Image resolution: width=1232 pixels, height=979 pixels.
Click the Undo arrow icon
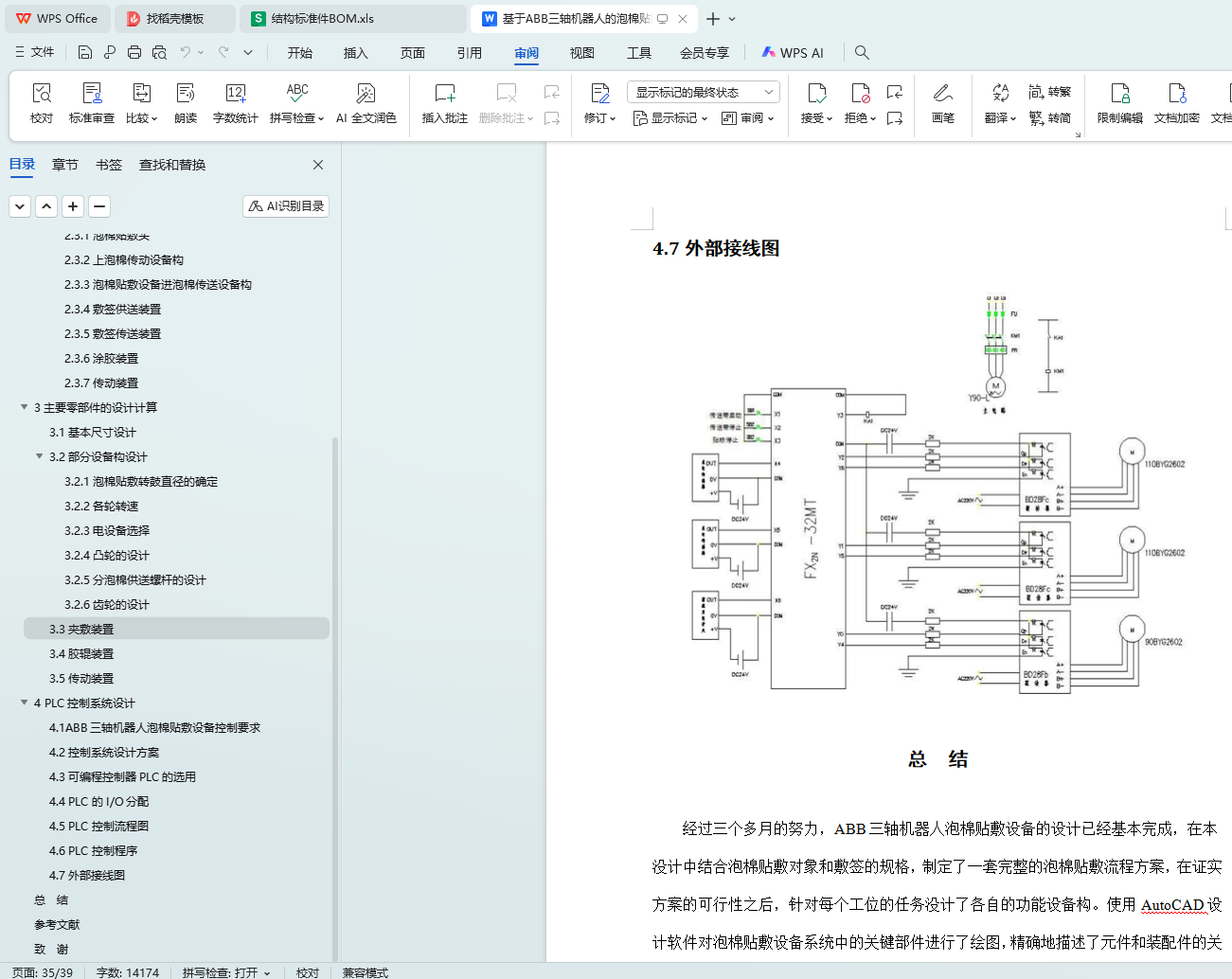click(x=186, y=53)
